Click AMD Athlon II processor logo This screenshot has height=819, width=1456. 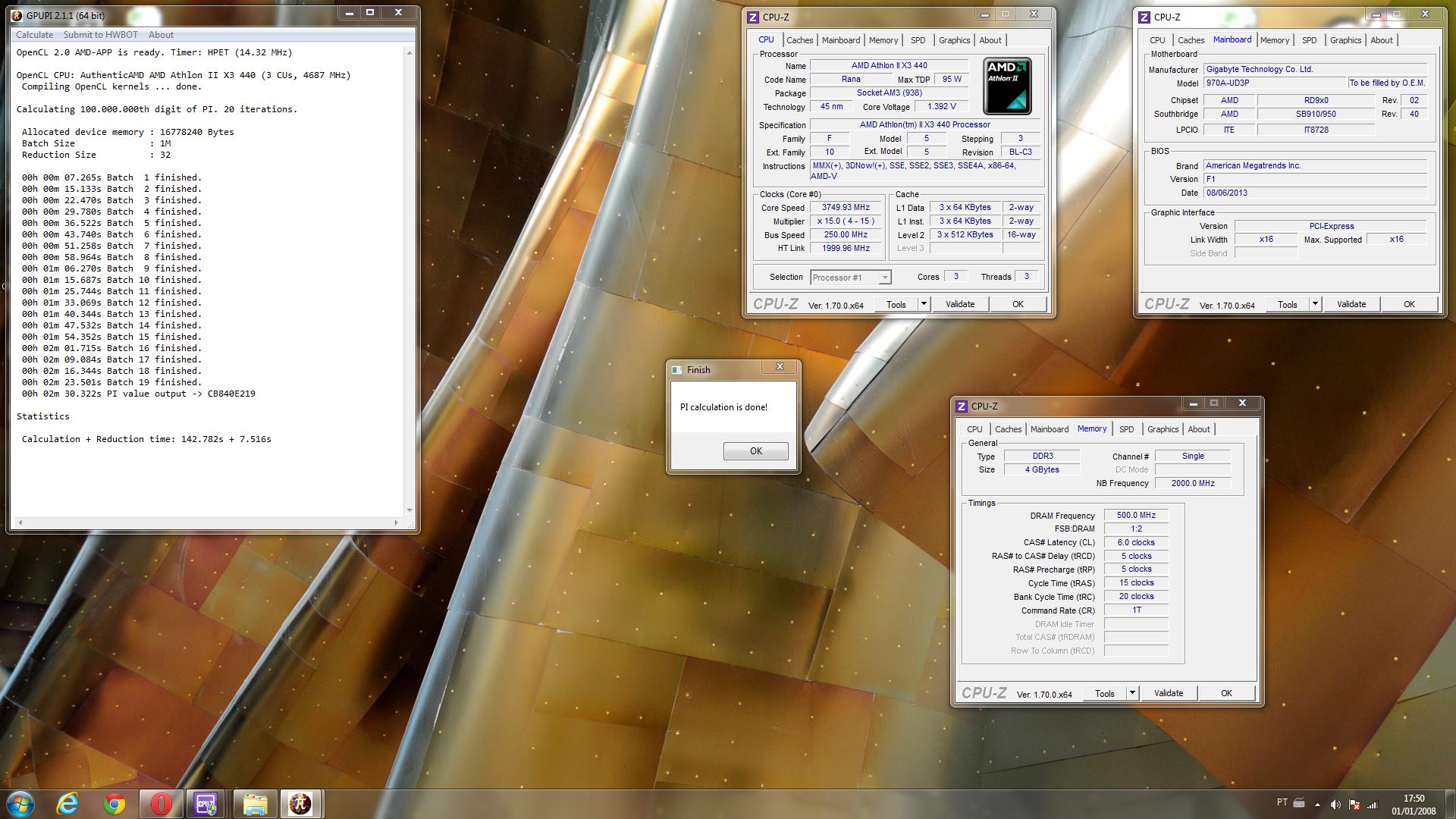[1007, 86]
